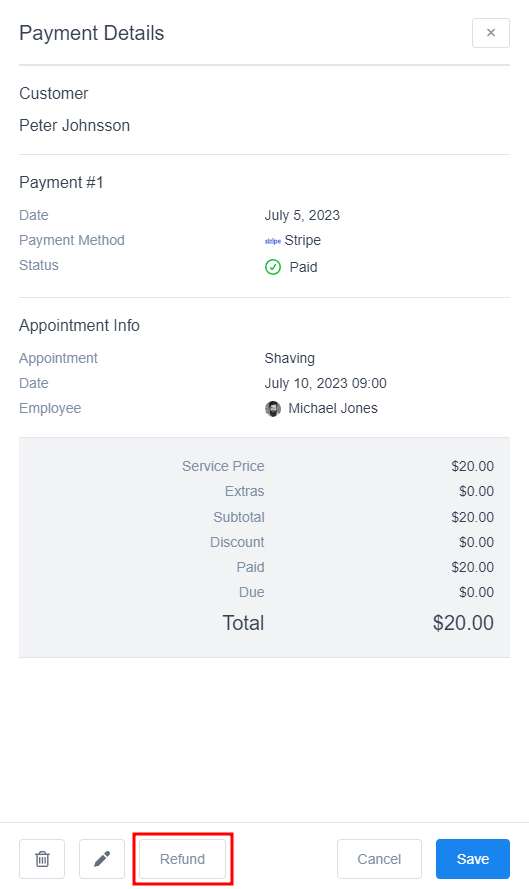Save the payment details
Image resolution: width=529 pixels, height=889 pixels.
click(473, 858)
